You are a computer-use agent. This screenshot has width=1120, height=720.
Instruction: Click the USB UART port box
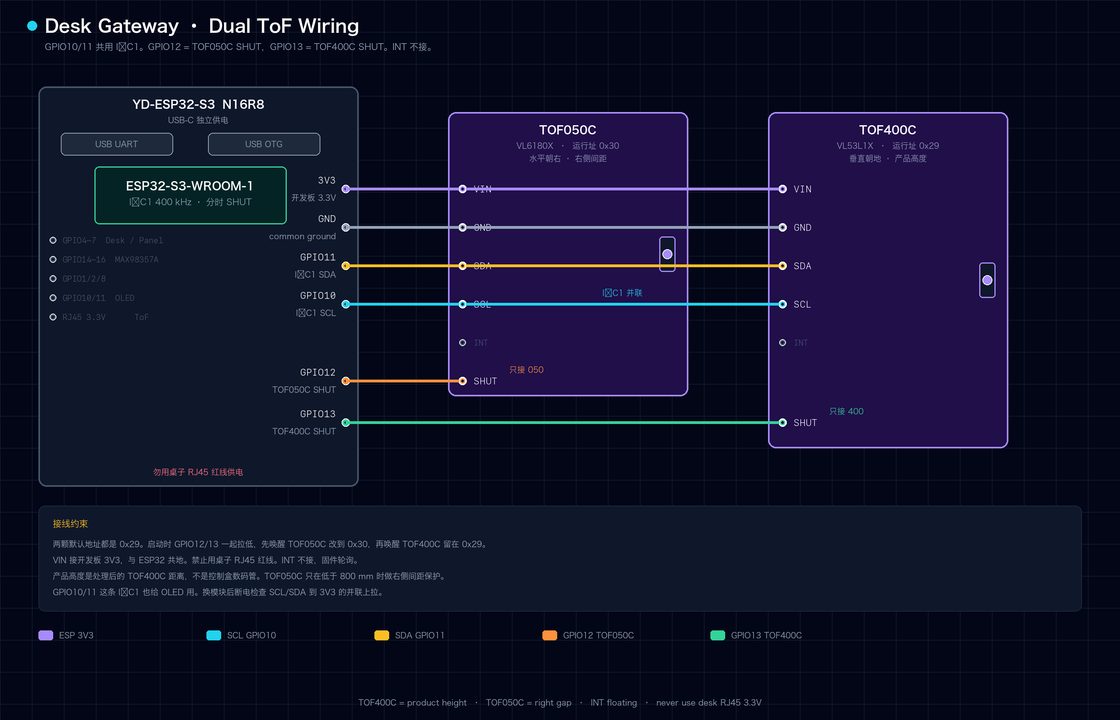(116, 144)
